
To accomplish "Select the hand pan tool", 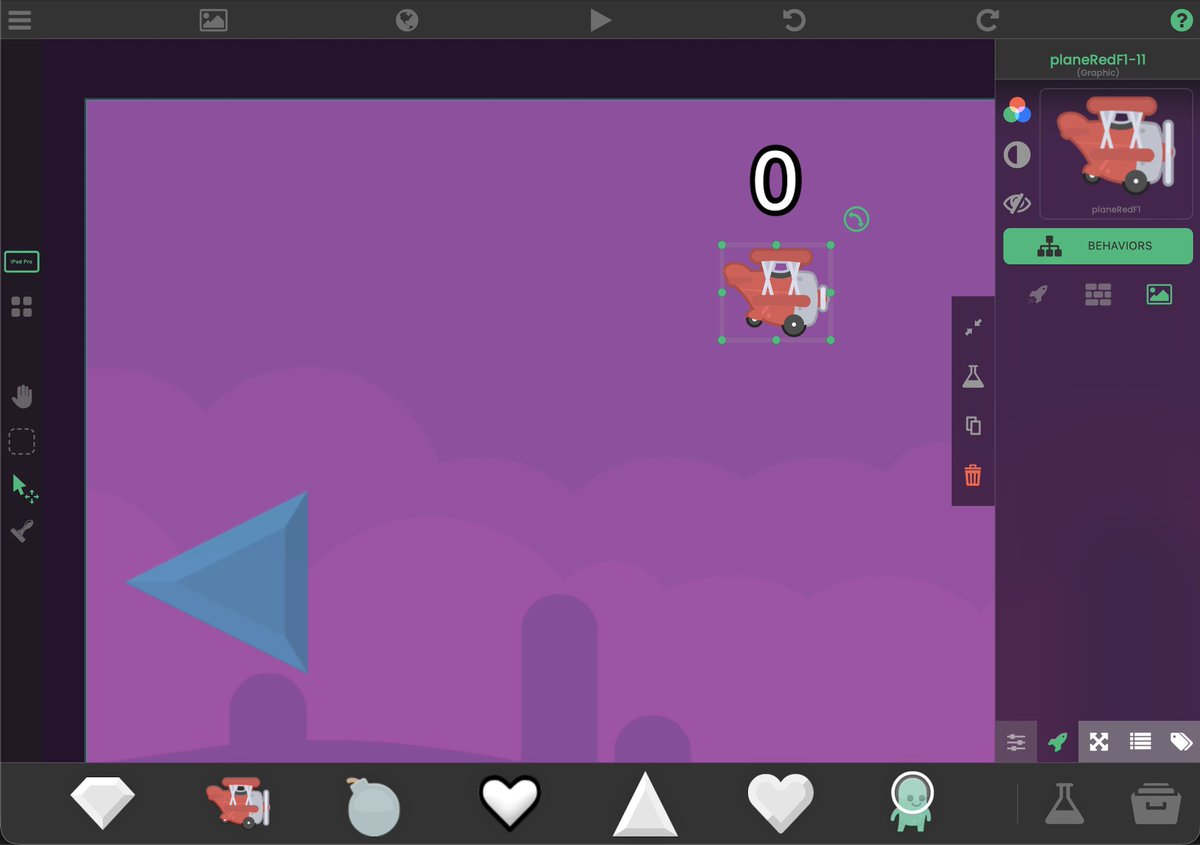I will (x=22, y=397).
